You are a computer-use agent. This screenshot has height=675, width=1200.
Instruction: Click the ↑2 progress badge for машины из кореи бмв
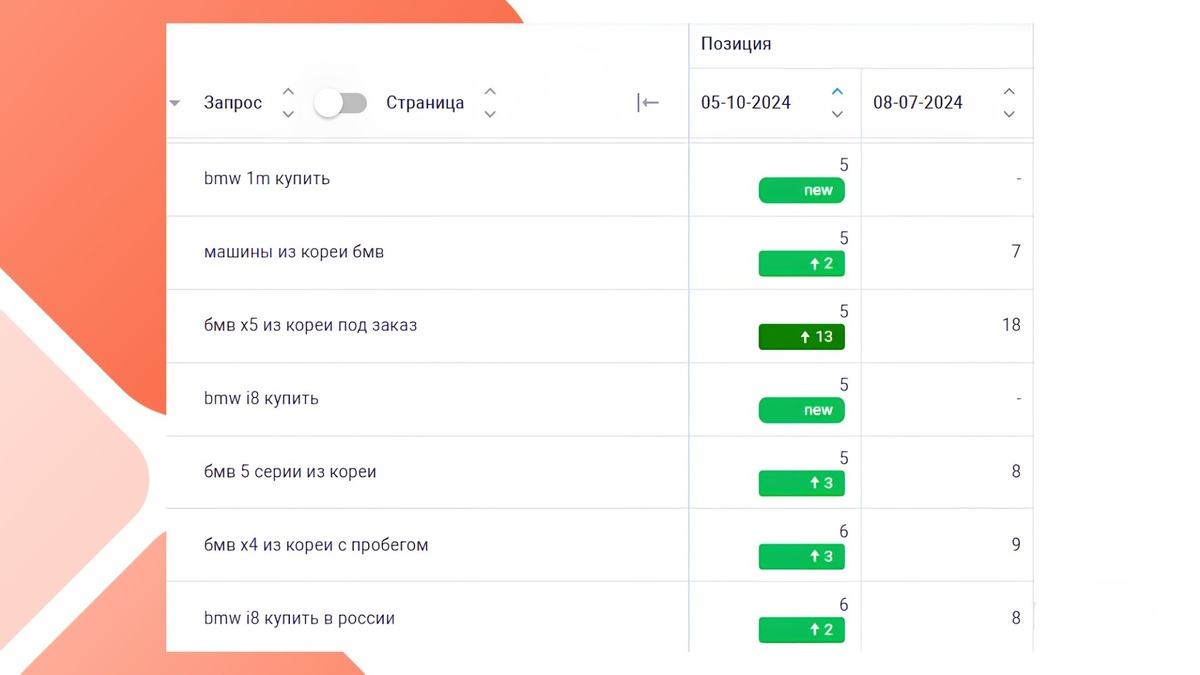pyautogui.click(x=802, y=263)
